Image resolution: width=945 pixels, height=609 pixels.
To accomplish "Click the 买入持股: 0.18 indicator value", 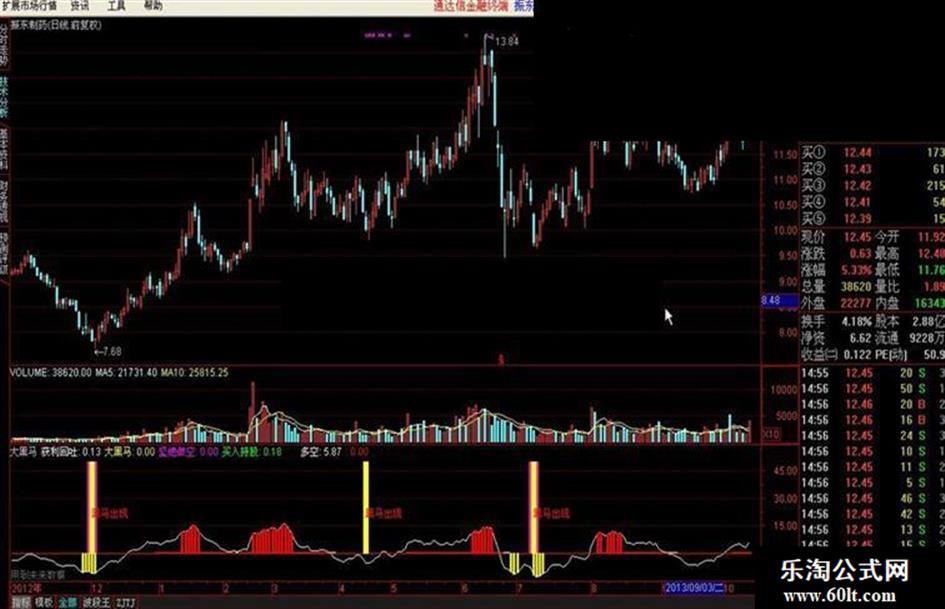I will [251, 452].
